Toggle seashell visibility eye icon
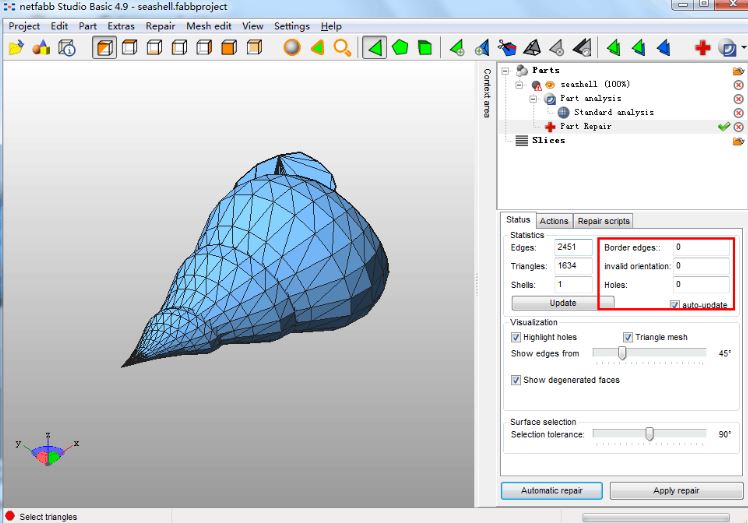Screen dimensions: 748x523 550,85
